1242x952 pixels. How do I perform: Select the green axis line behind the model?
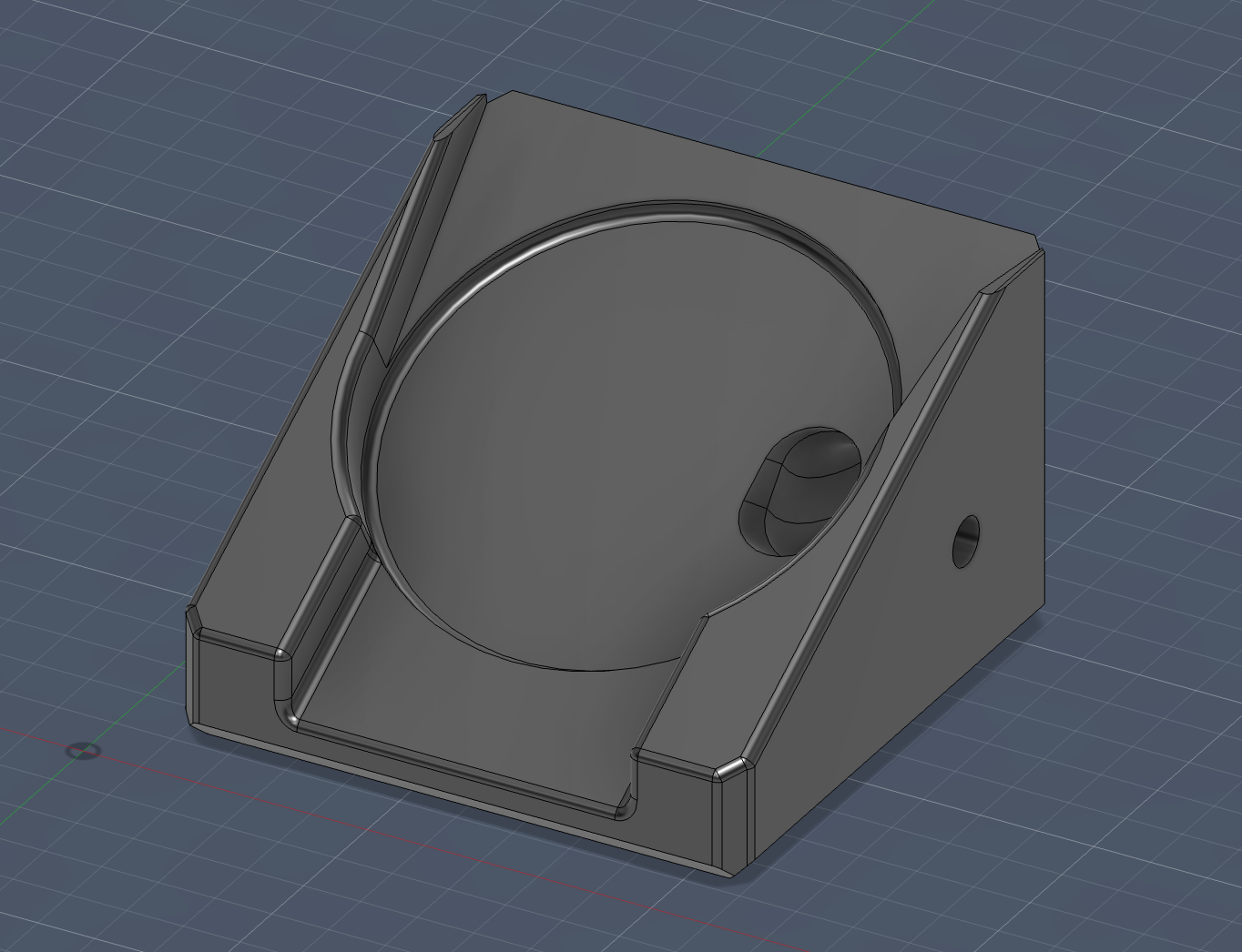pos(820,100)
